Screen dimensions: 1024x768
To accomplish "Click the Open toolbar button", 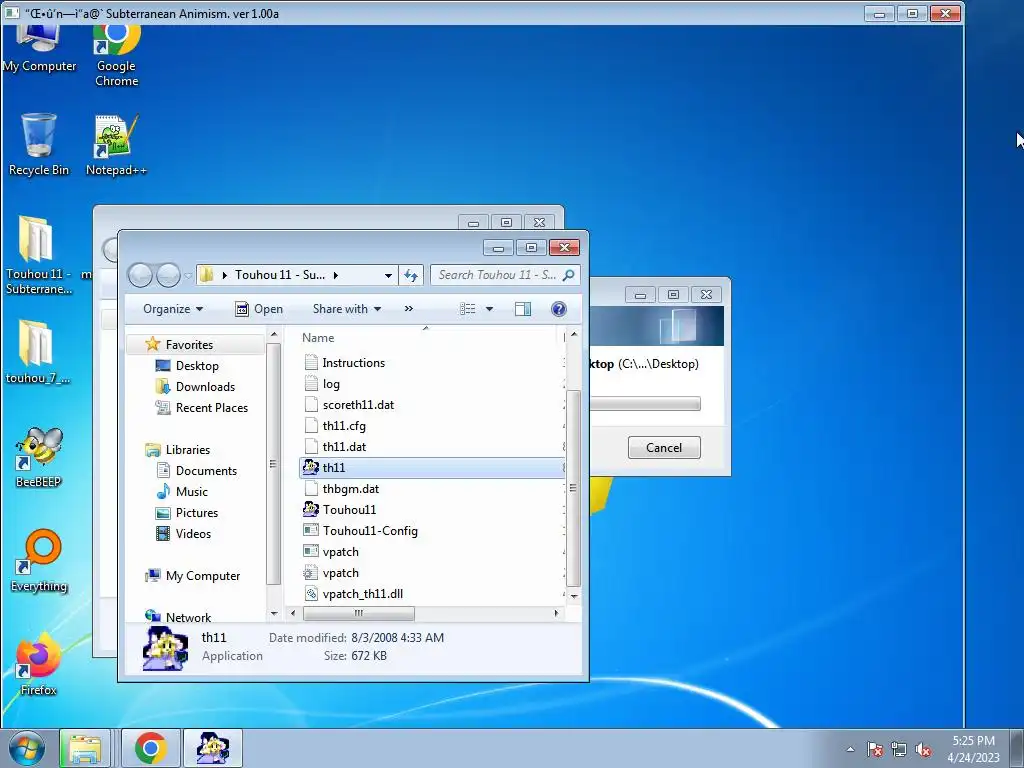I will pos(259,309).
